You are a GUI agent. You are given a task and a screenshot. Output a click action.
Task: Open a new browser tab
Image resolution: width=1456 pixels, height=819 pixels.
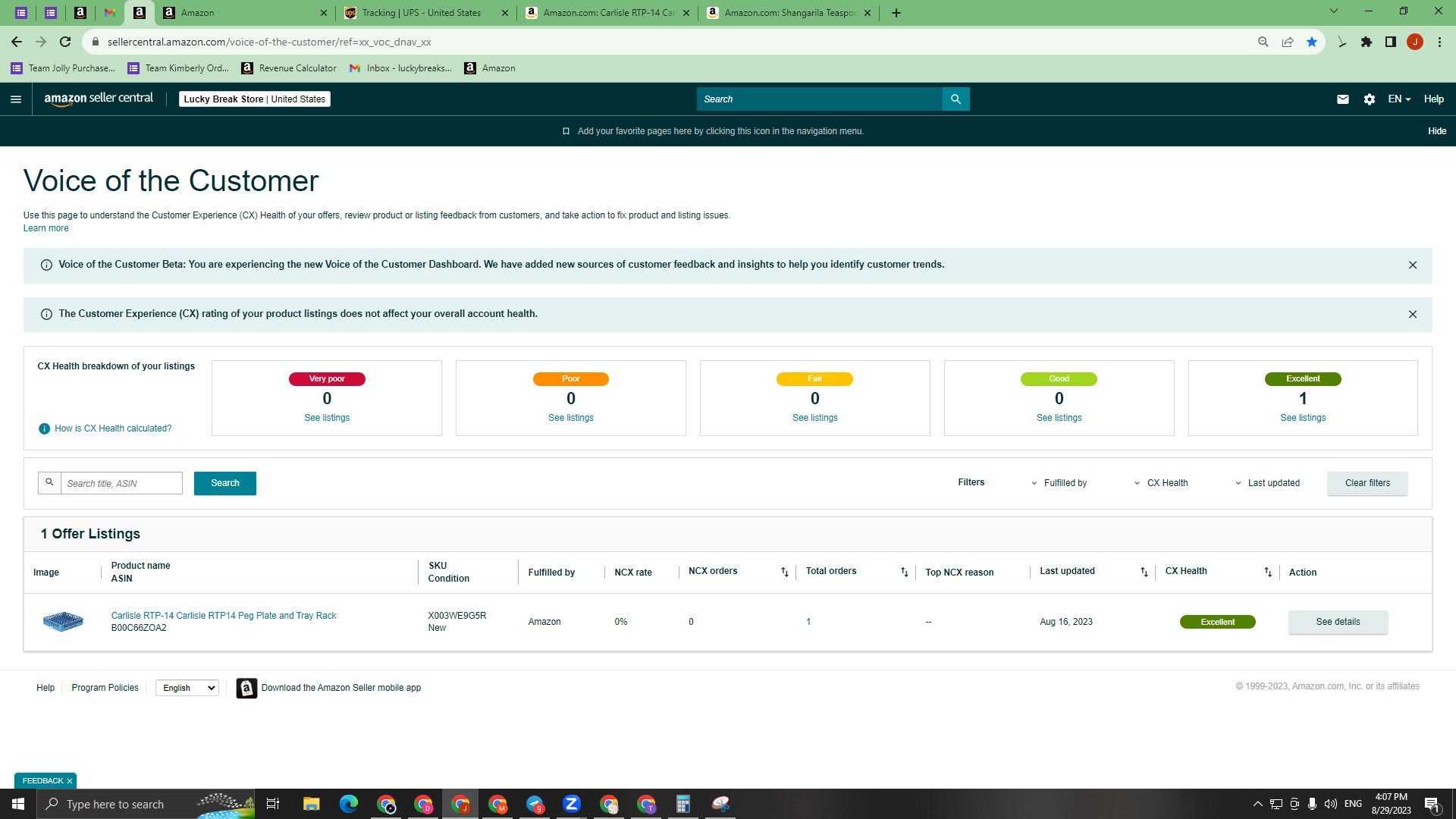[896, 13]
